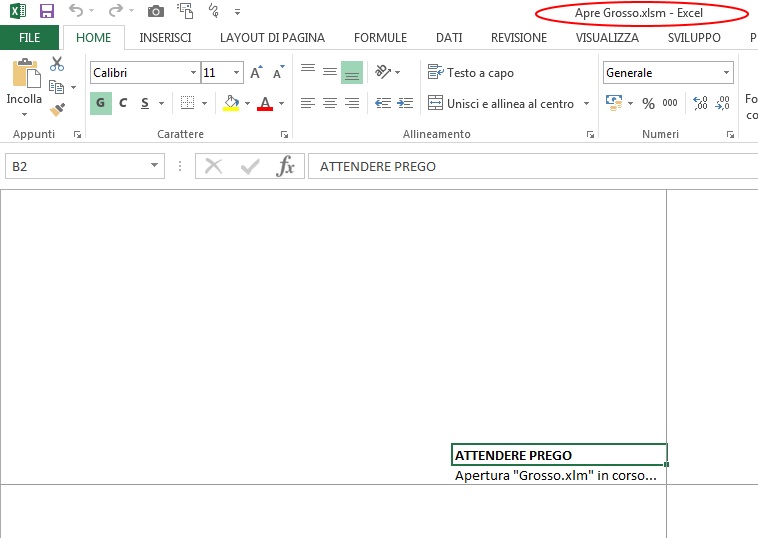Screen dimensions: 758x538
Task: Switch to the INSERISCI tab
Action: 165,38
